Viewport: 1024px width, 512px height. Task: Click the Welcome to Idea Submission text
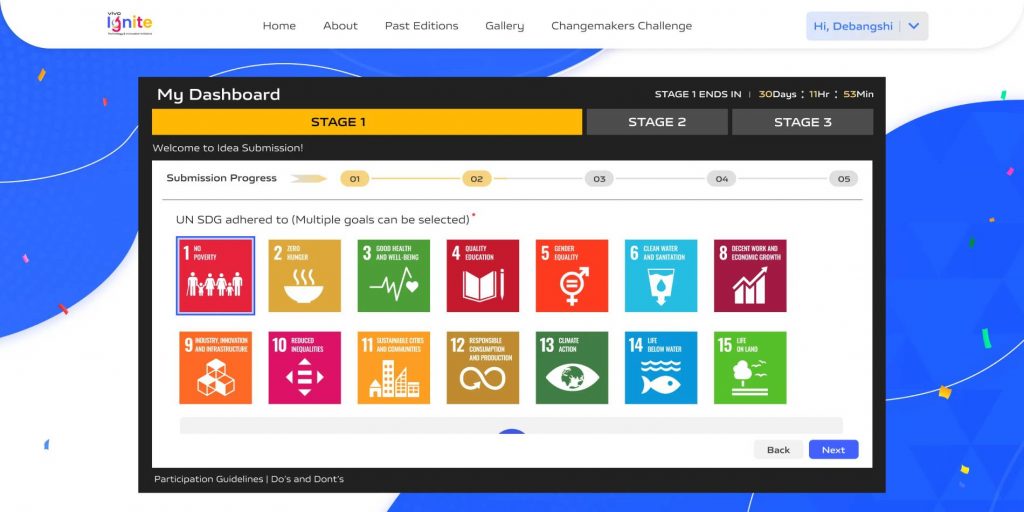[x=228, y=148]
